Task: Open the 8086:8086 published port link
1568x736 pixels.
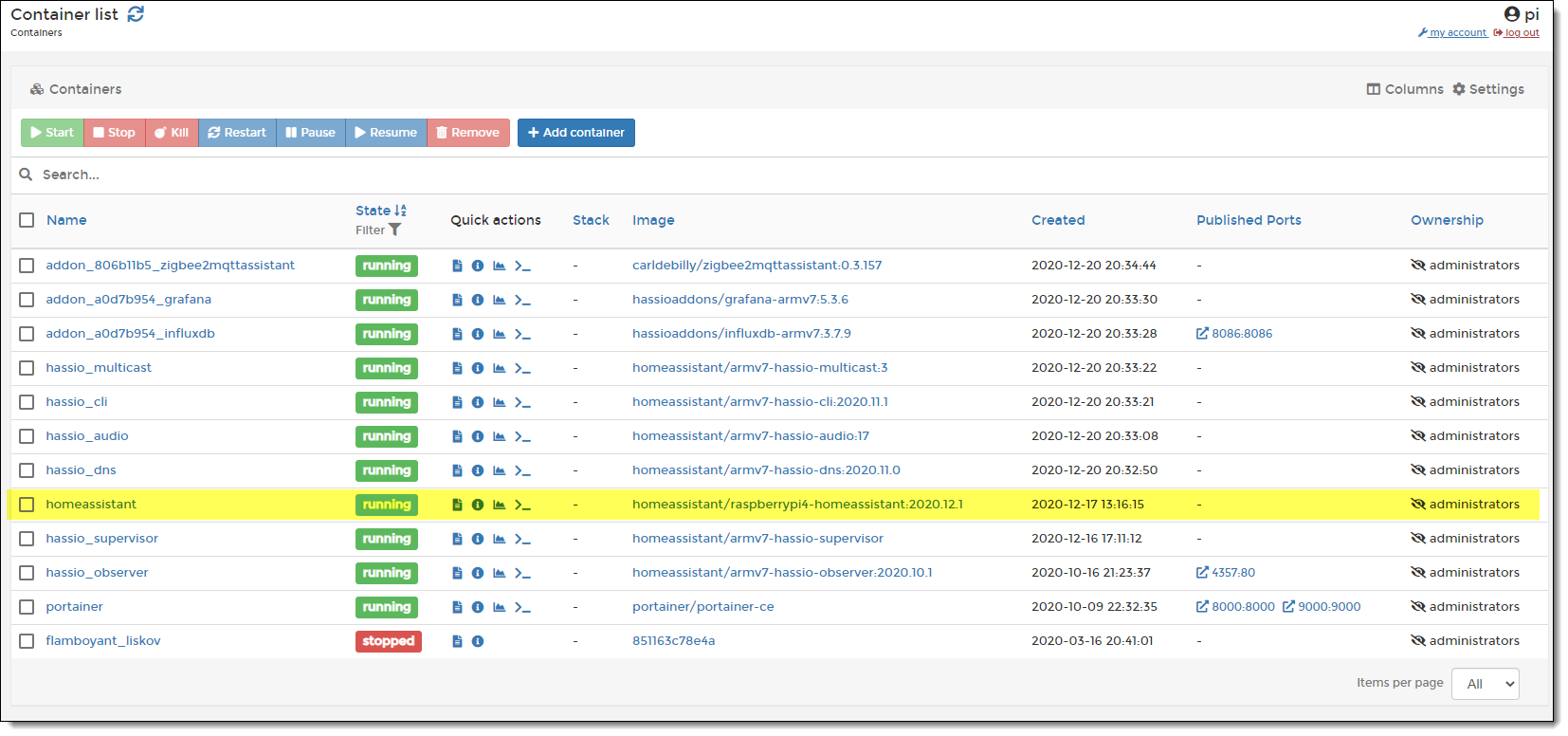Action: (1234, 334)
